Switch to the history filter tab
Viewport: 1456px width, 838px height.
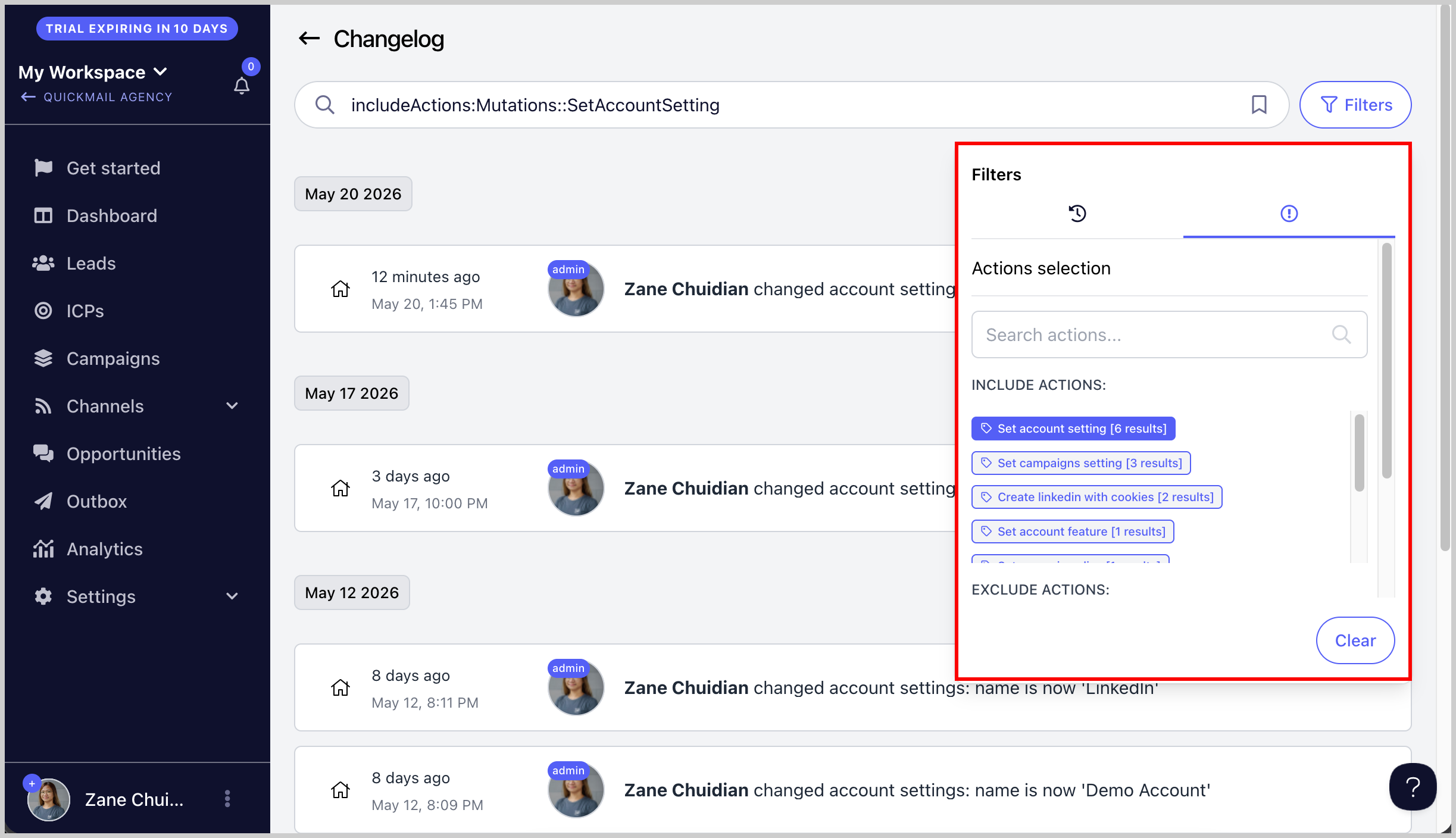point(1077,213)
